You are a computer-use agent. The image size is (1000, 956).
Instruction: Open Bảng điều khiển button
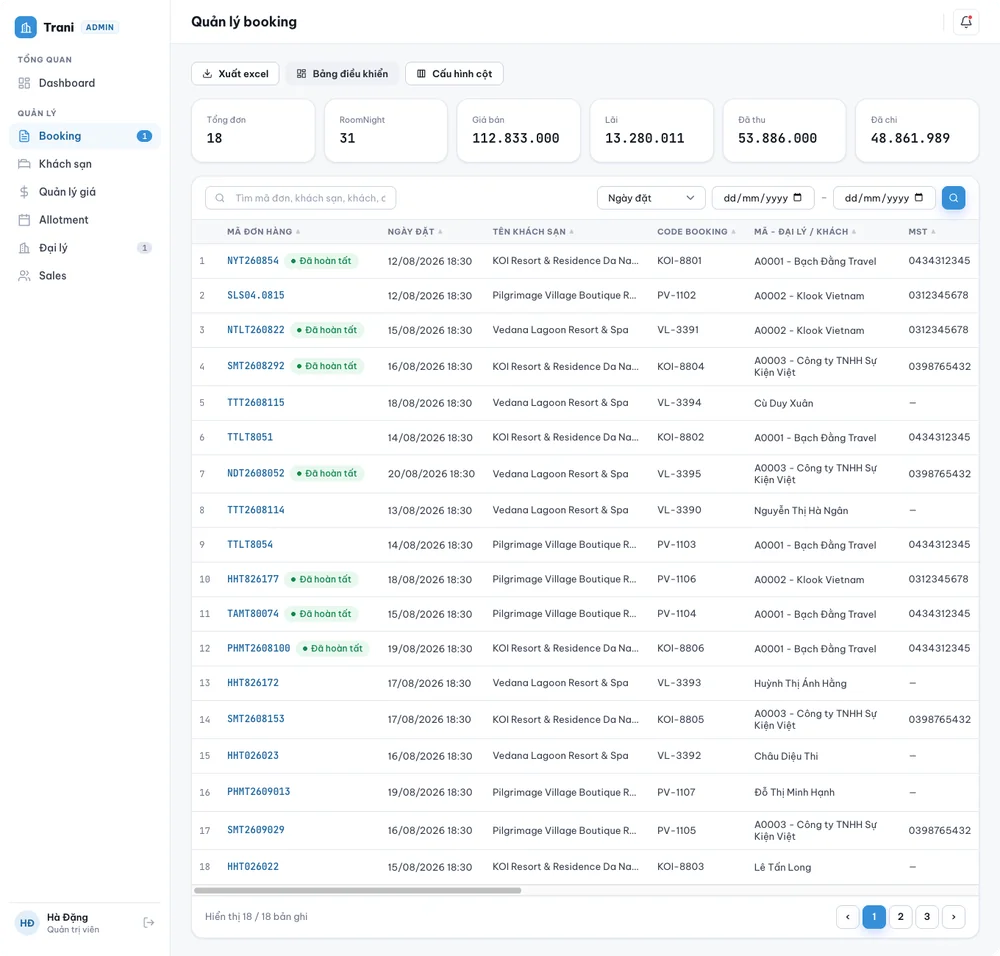click(342, 73)
